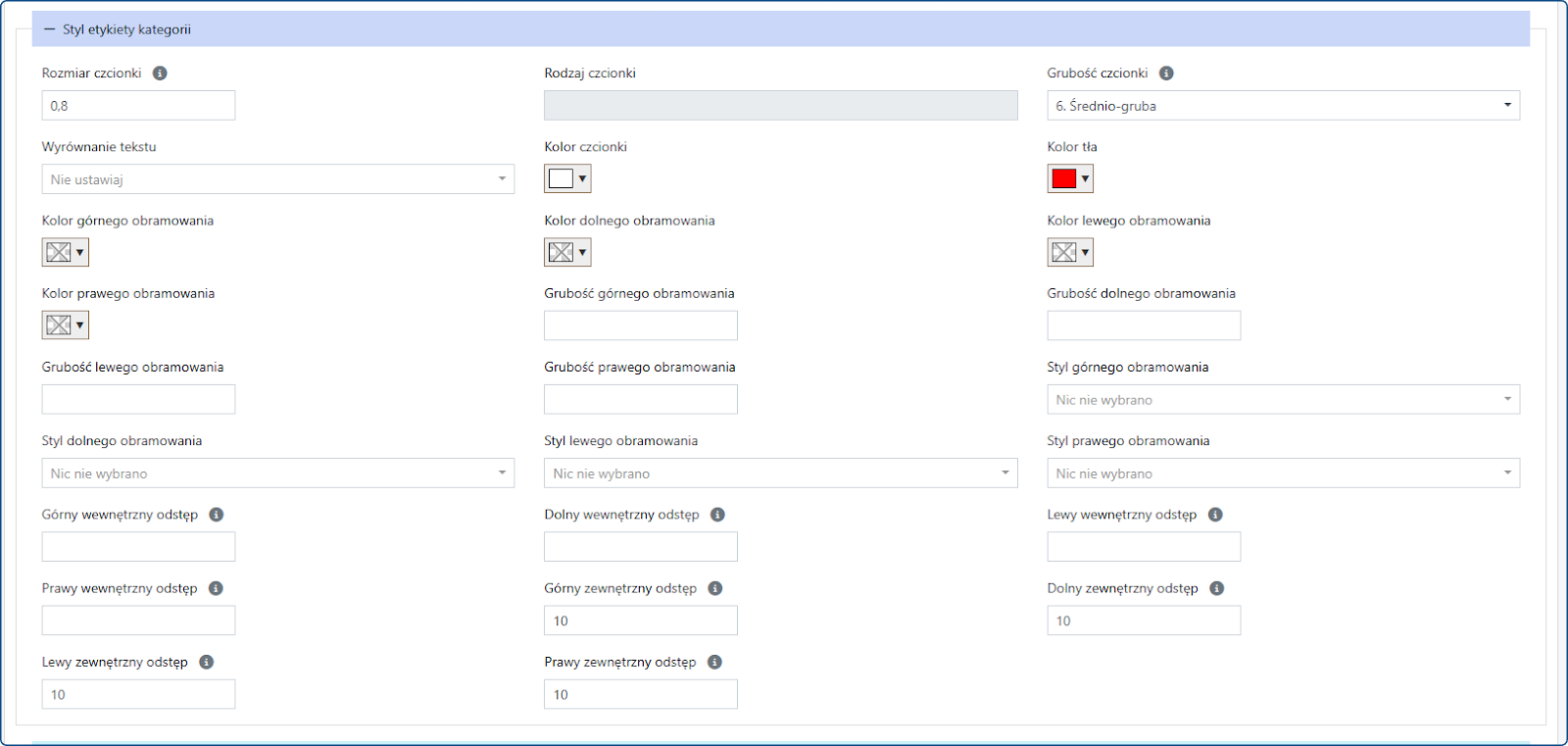Open the Kolor czcionki color picker

click(567, 178)
